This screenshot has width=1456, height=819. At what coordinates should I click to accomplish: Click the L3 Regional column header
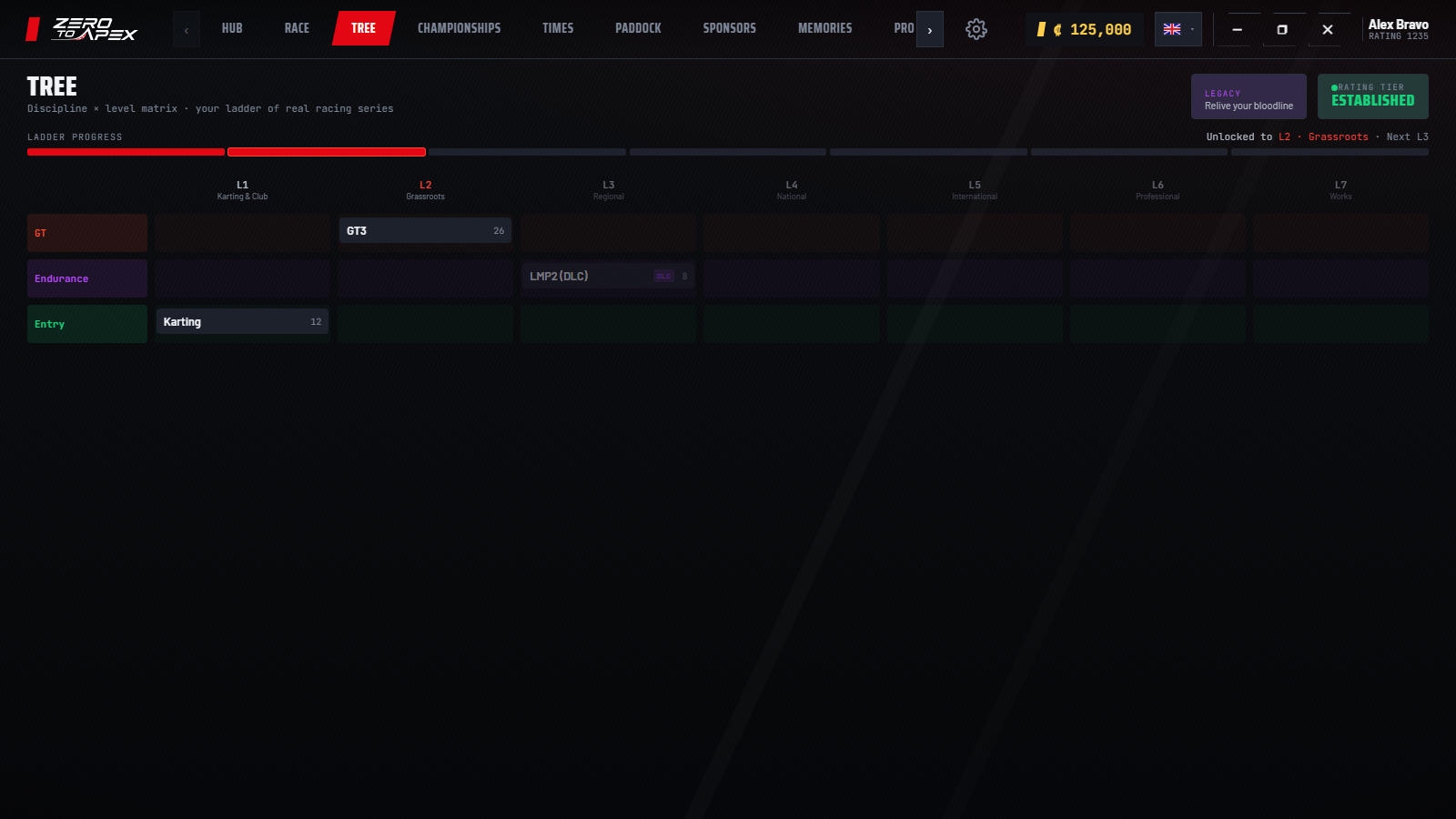609,190
